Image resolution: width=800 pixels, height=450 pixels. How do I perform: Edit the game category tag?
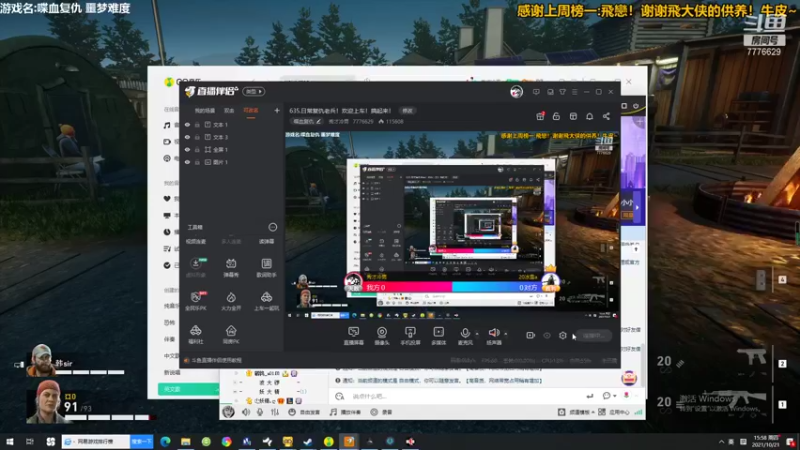click(x=307, y=121)
